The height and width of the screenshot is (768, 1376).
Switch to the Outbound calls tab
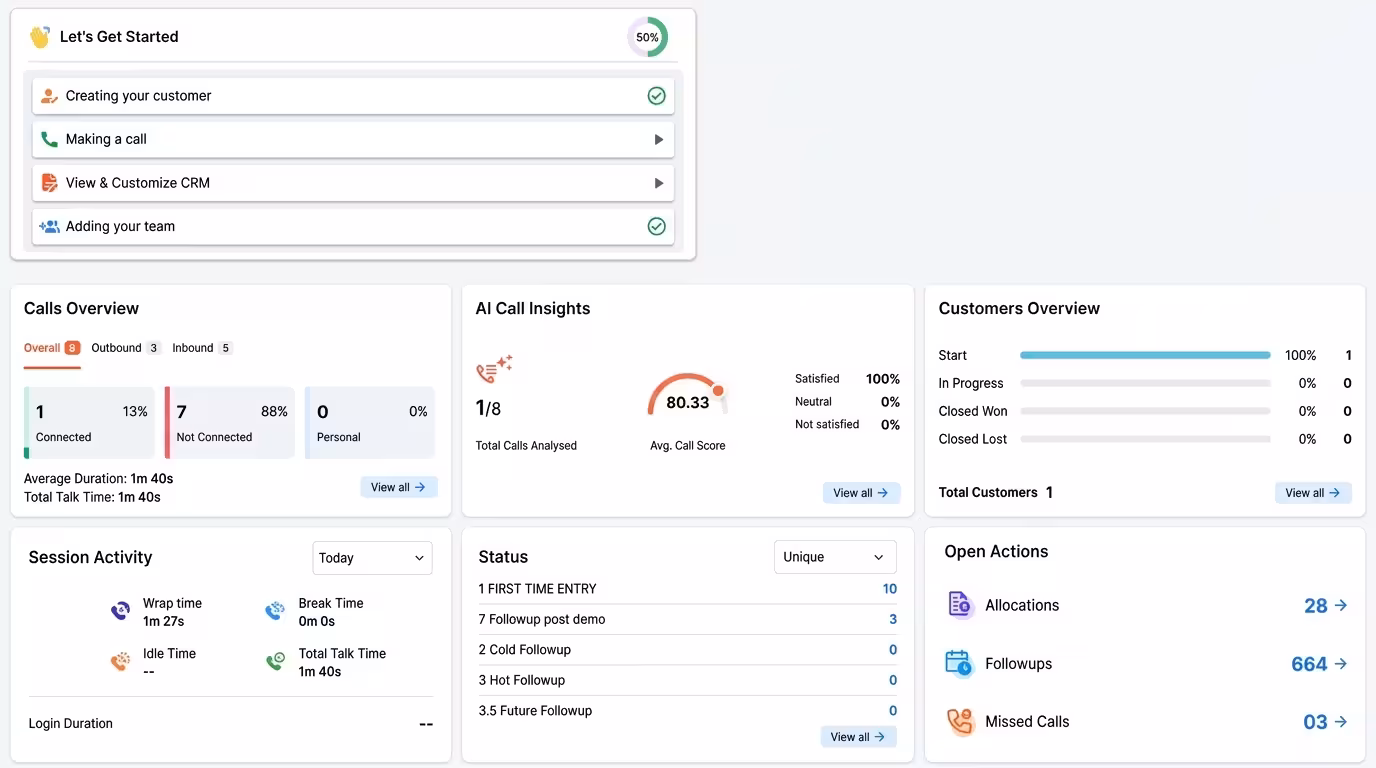126,348
